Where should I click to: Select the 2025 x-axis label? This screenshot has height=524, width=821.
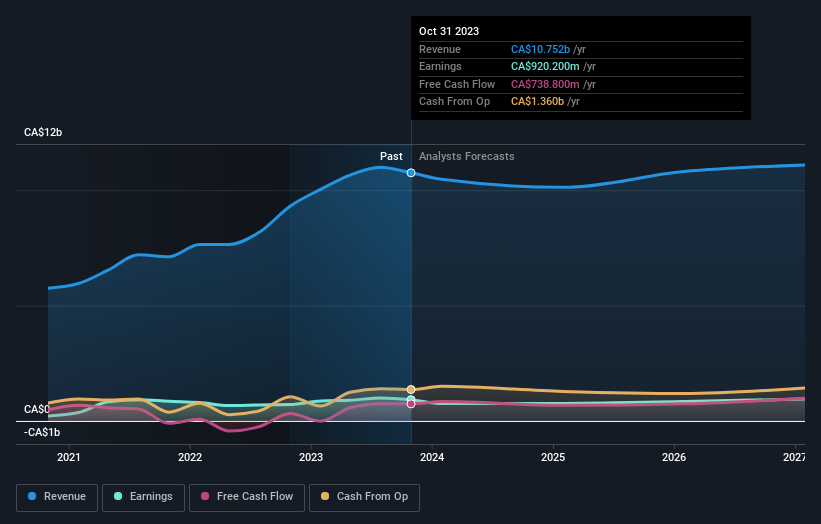tap(553, 457)
